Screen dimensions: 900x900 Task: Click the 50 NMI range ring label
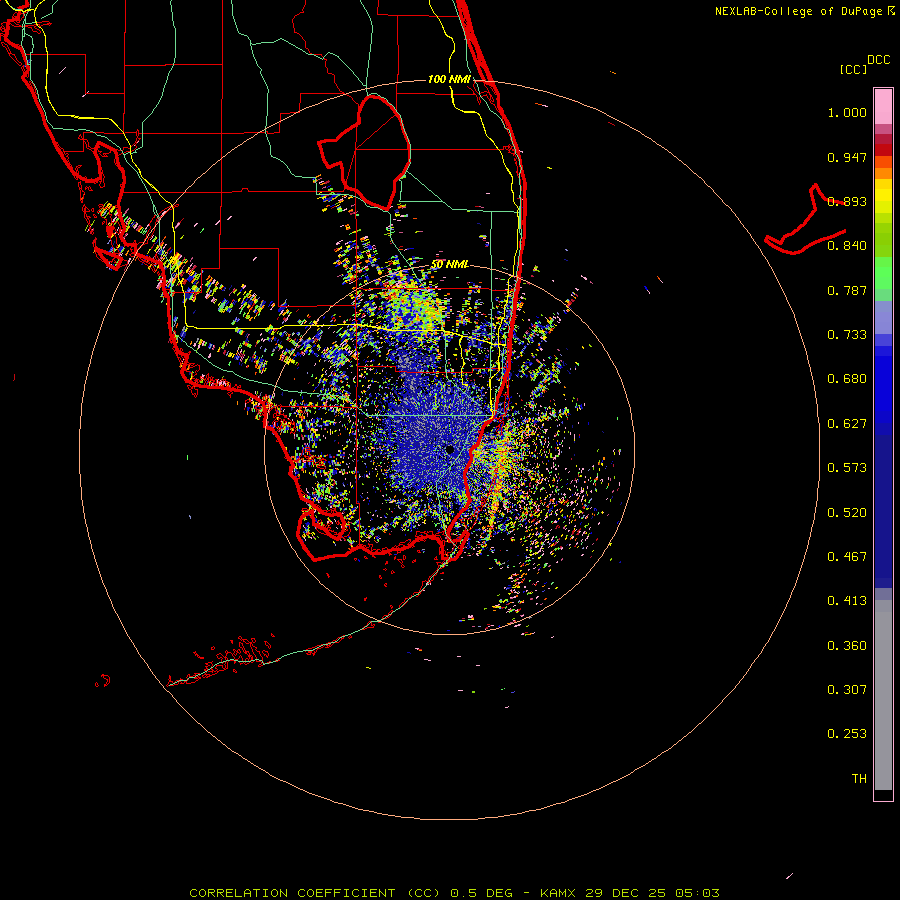[449, 264]
